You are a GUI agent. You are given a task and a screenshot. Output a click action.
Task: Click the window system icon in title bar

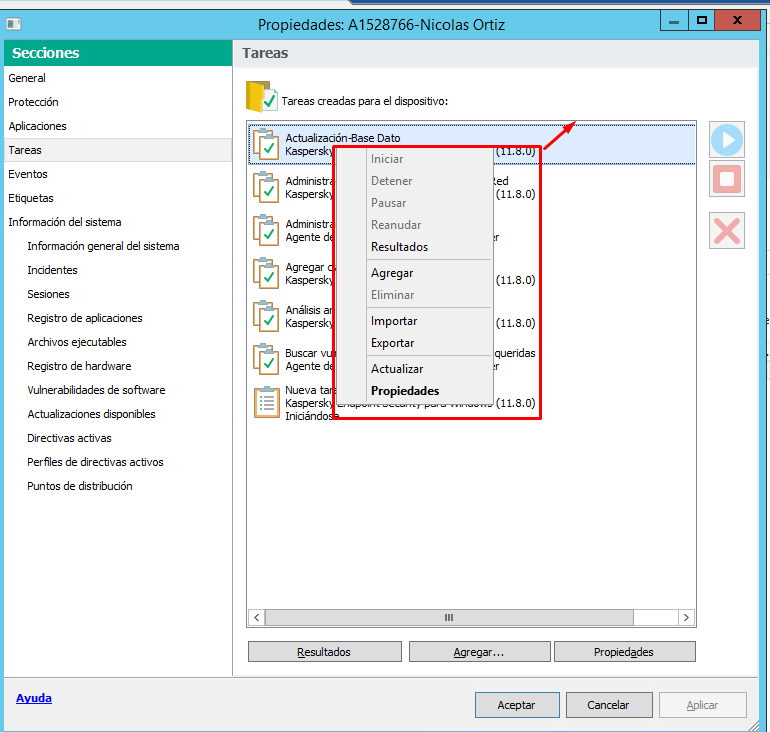[14, 24]
